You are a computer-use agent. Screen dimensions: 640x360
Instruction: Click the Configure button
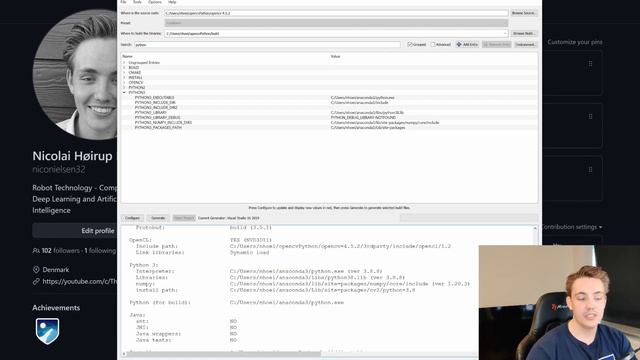pyautogui.click(x=132, y=218)
